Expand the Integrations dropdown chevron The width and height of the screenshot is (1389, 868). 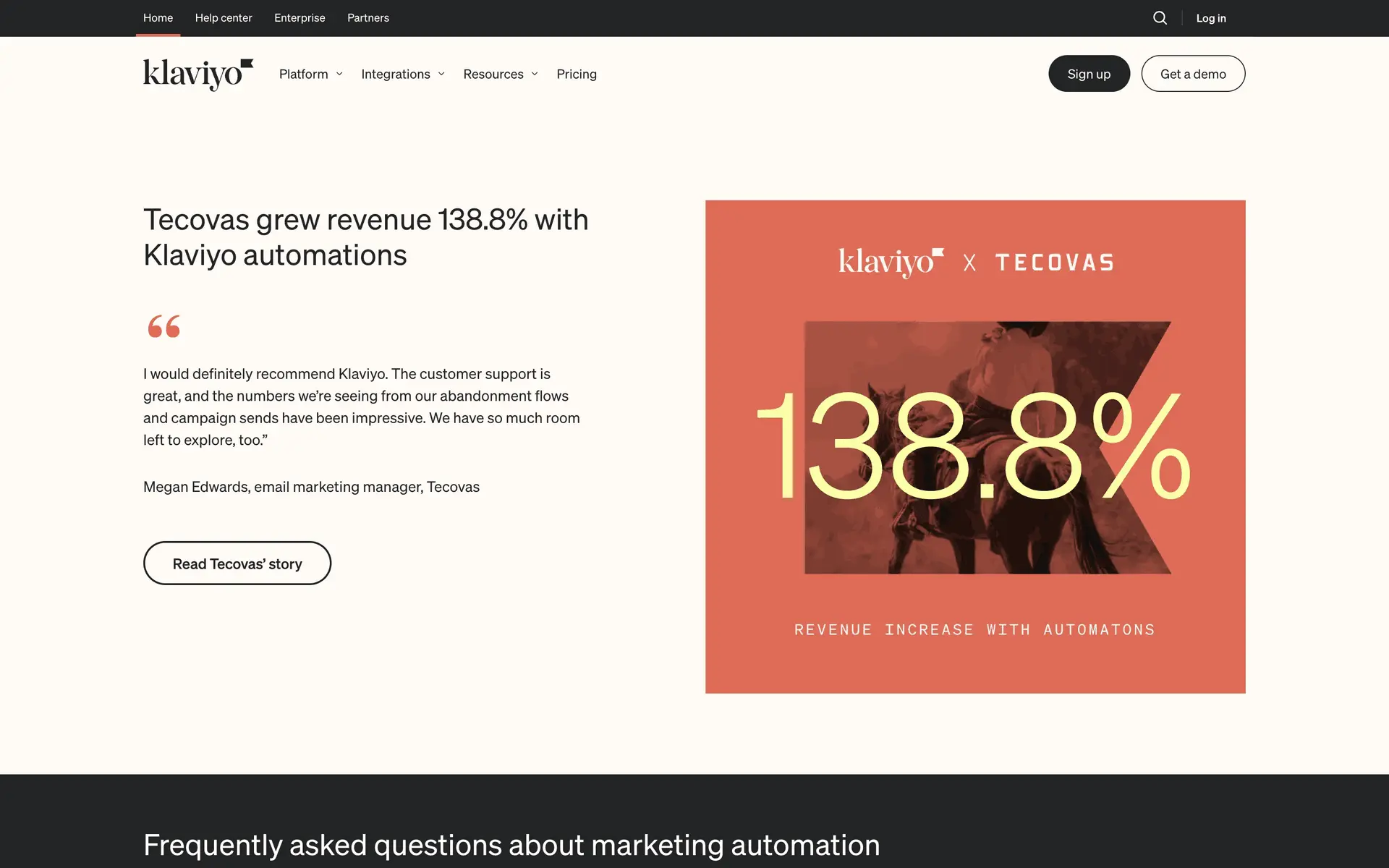click(441, 74)
